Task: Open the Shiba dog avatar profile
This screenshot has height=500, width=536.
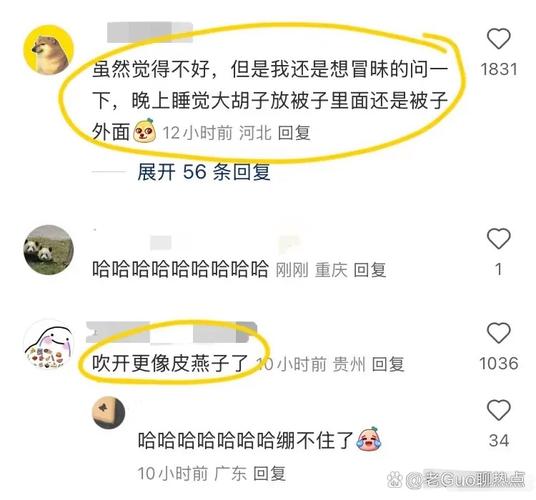Action: [x=49, y=50]
